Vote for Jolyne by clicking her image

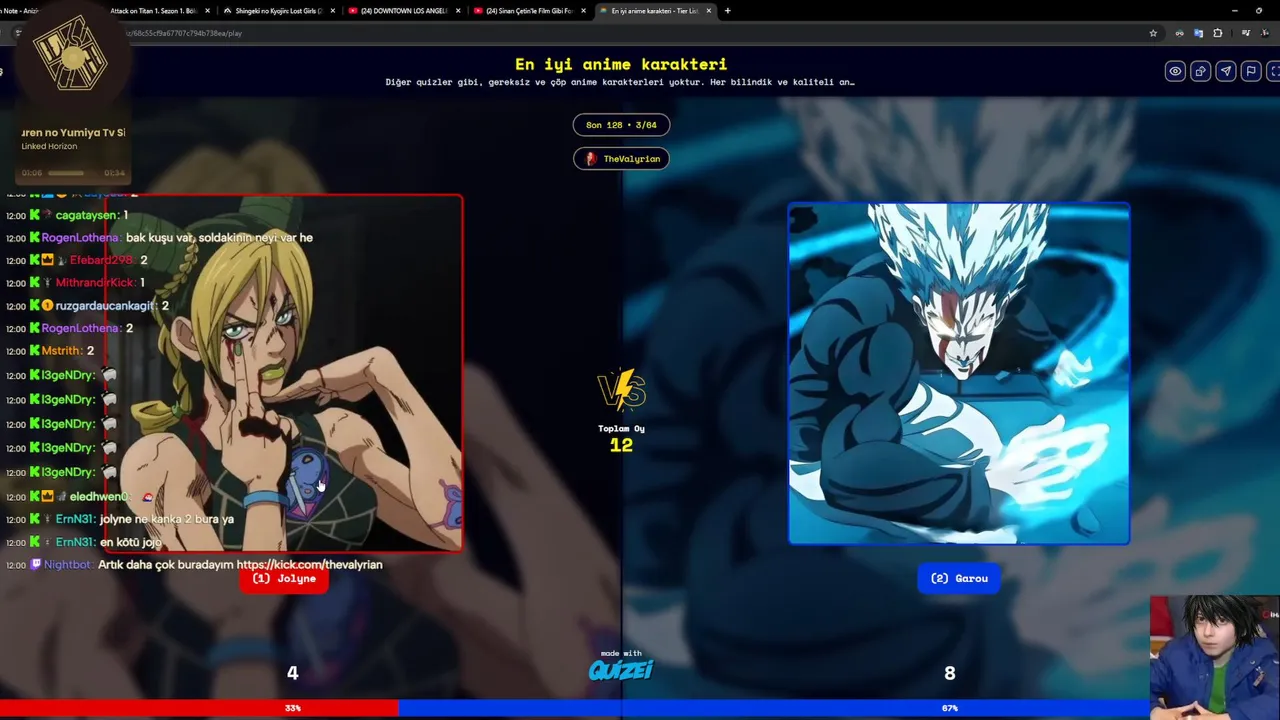(284, 373)
